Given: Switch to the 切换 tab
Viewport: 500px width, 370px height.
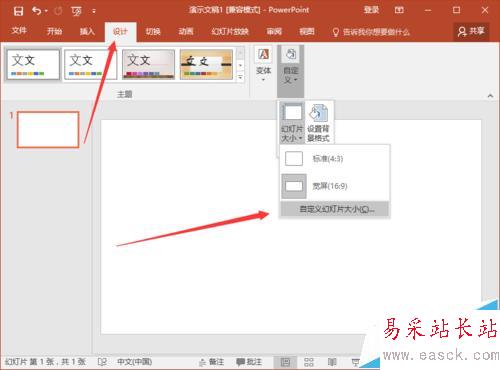Looking at the screenshot, I should pyautogui.click(x=153, y=32).
